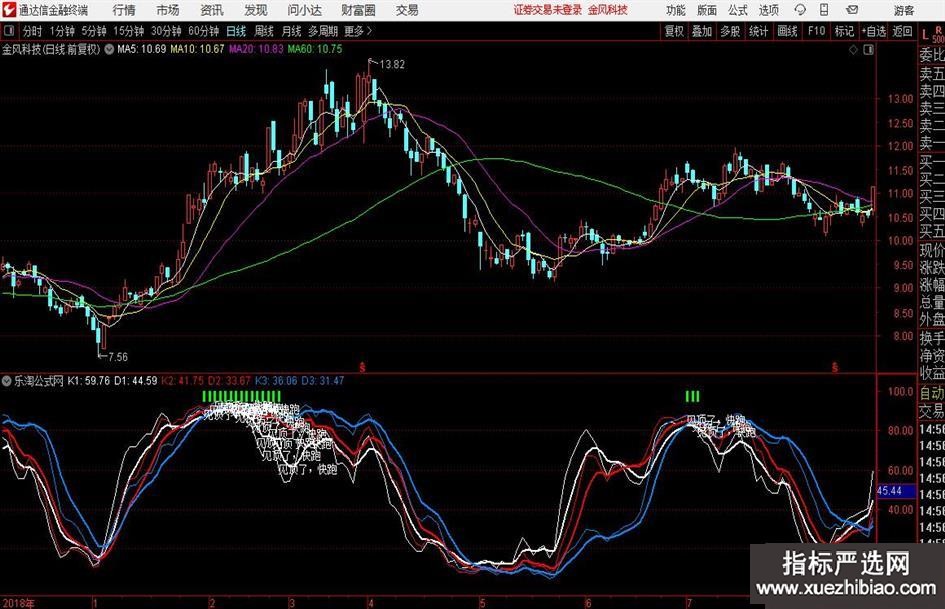Toggle the left panel icon beside 分时
The image size is (945, 609).
(8, 31)
